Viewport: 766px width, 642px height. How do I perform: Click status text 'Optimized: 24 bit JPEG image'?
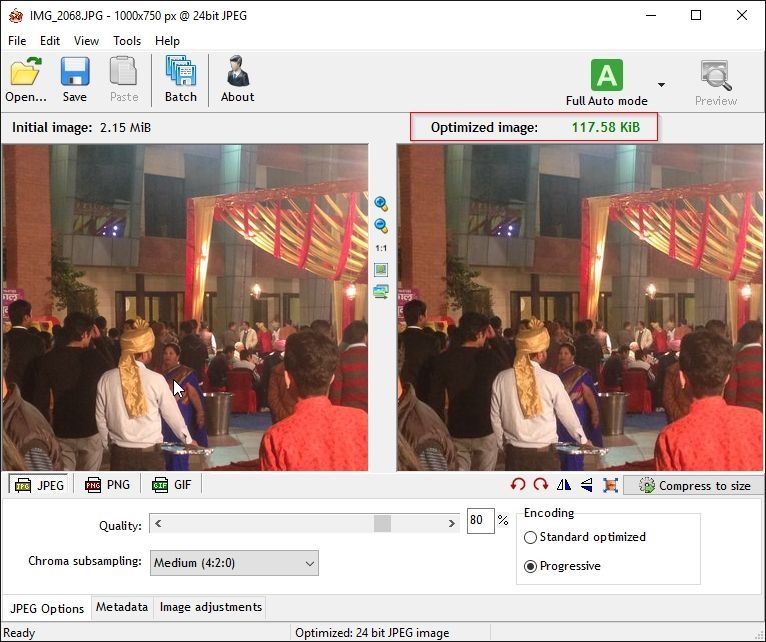pyautogui.click(x=372, y=633)
